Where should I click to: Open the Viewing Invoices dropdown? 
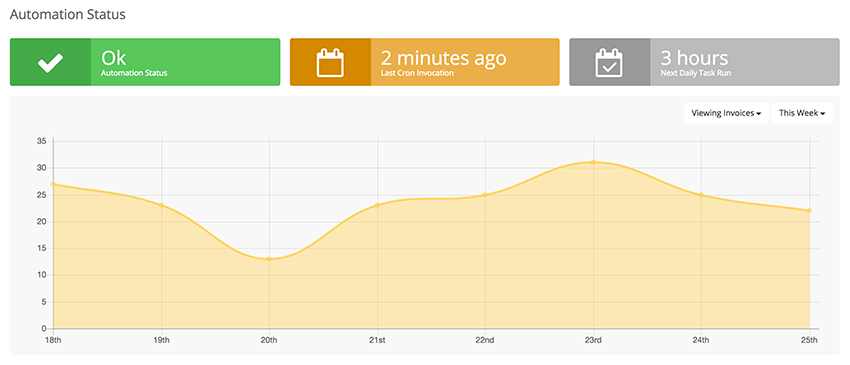coord(726,113)
